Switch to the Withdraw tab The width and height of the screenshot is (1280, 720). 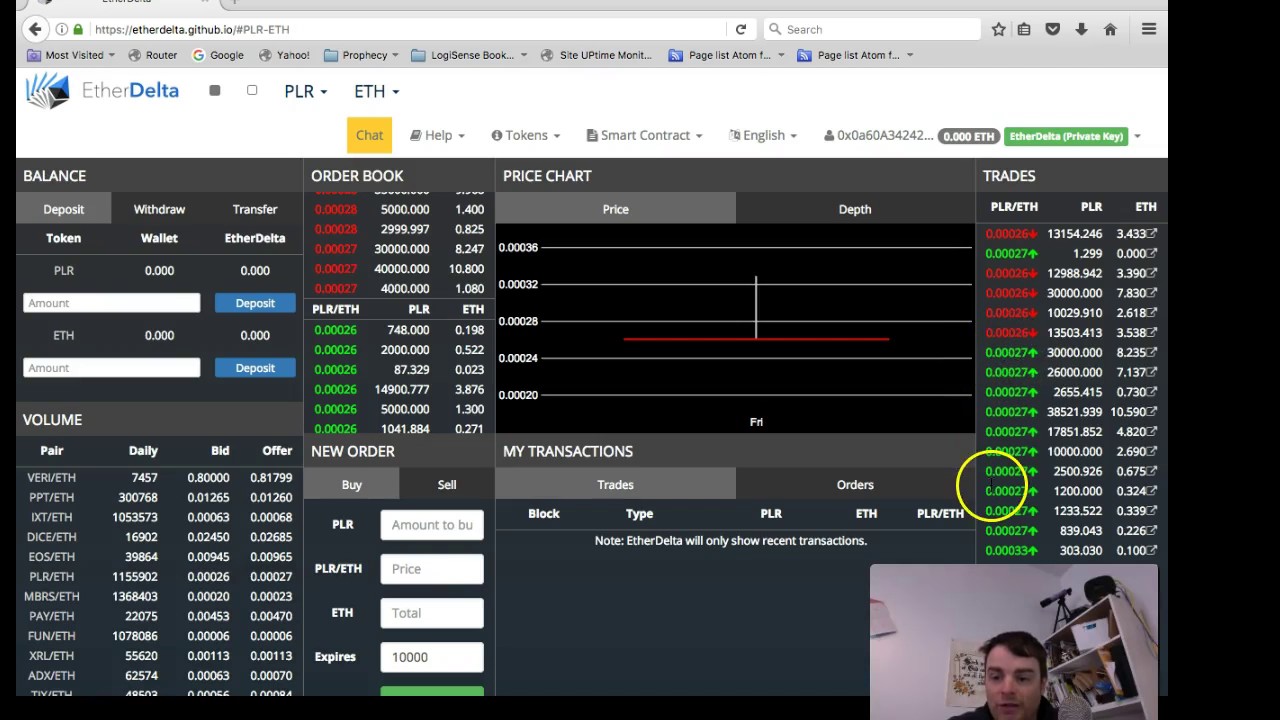point(159,209)
